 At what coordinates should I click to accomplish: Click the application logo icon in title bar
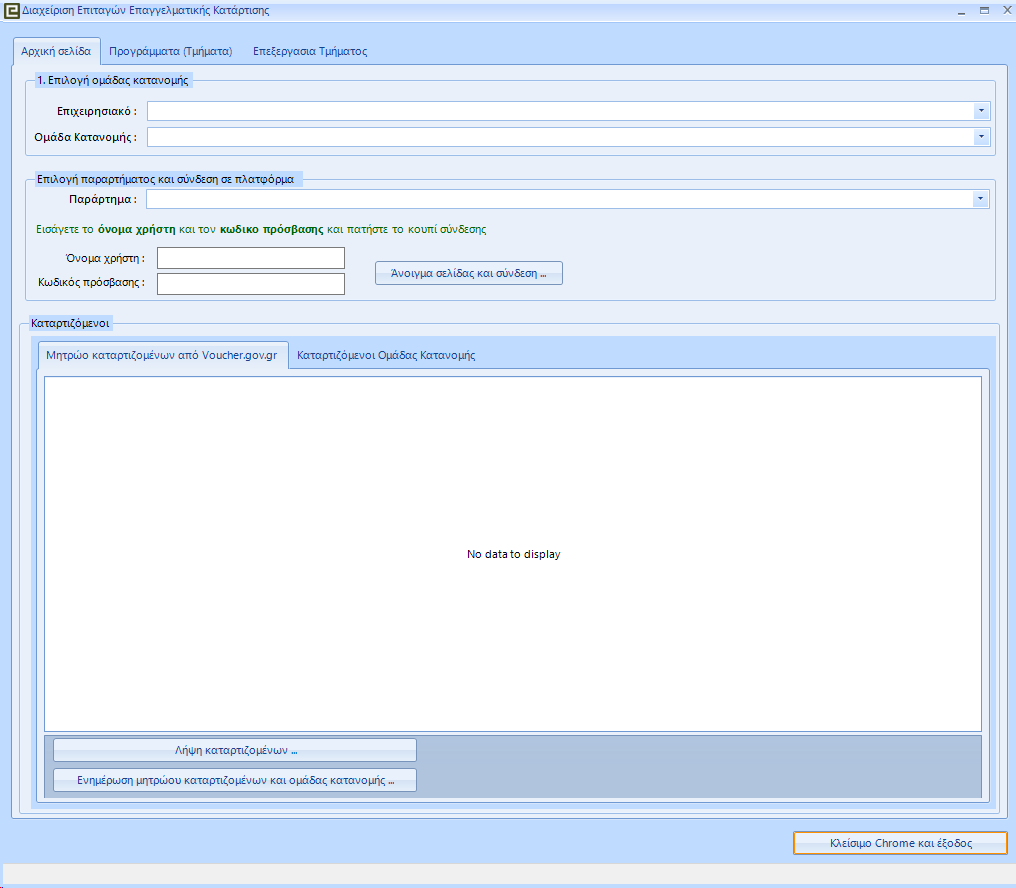tap(12, 11)
